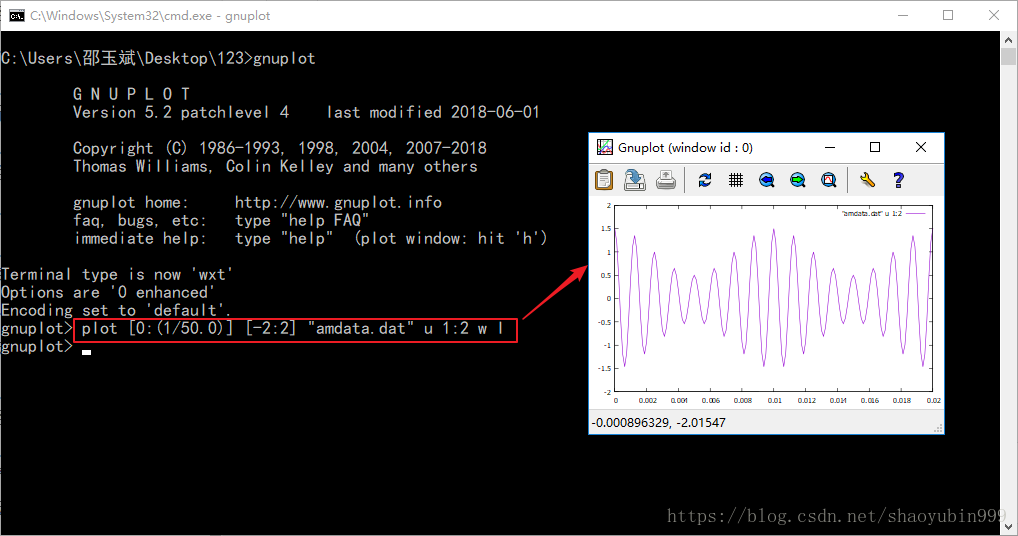1018x536 pixels.
Task: Click the http://www.gnuplot.info text in console
Action: point(338,202)
